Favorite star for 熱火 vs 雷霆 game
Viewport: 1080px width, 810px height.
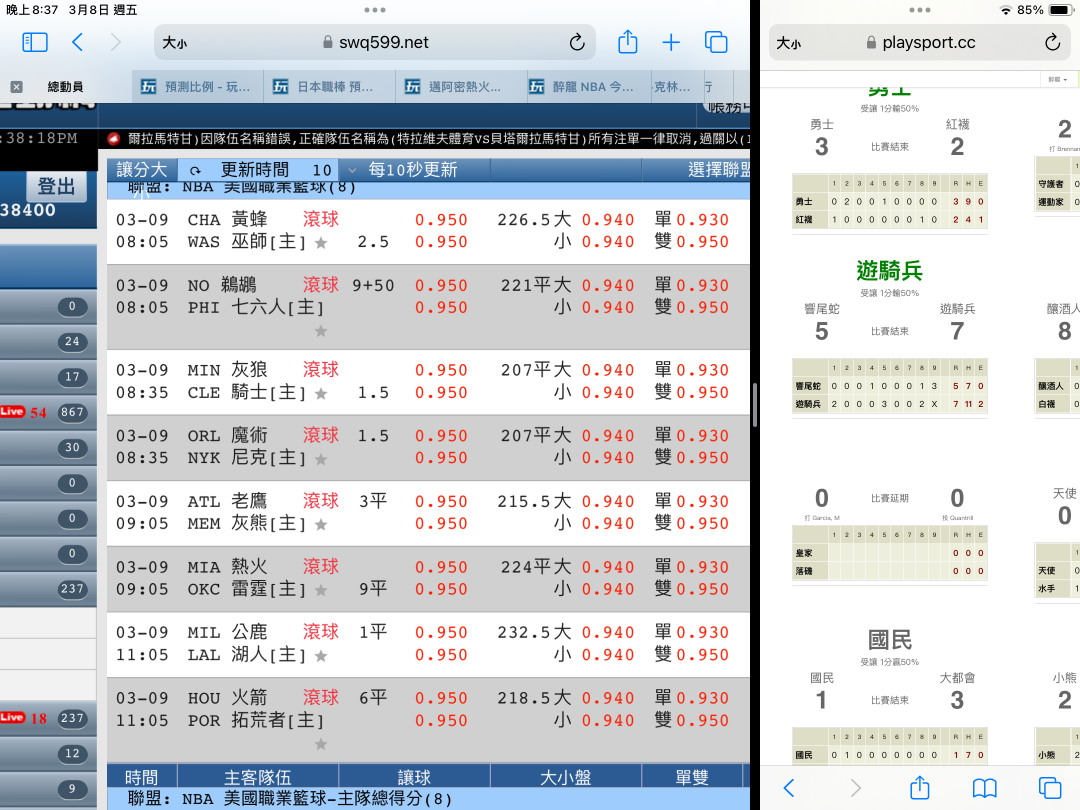(321, 590)
